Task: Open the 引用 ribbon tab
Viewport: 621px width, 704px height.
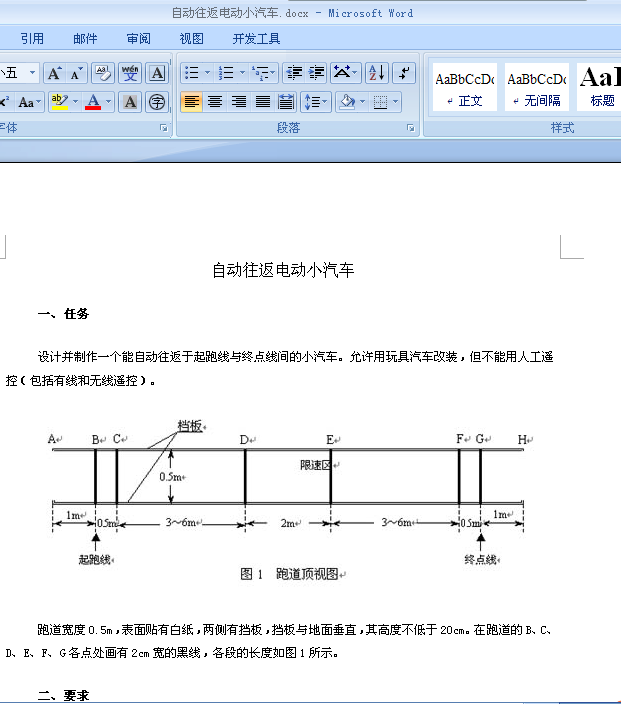Action: click(x=32, y=39)
